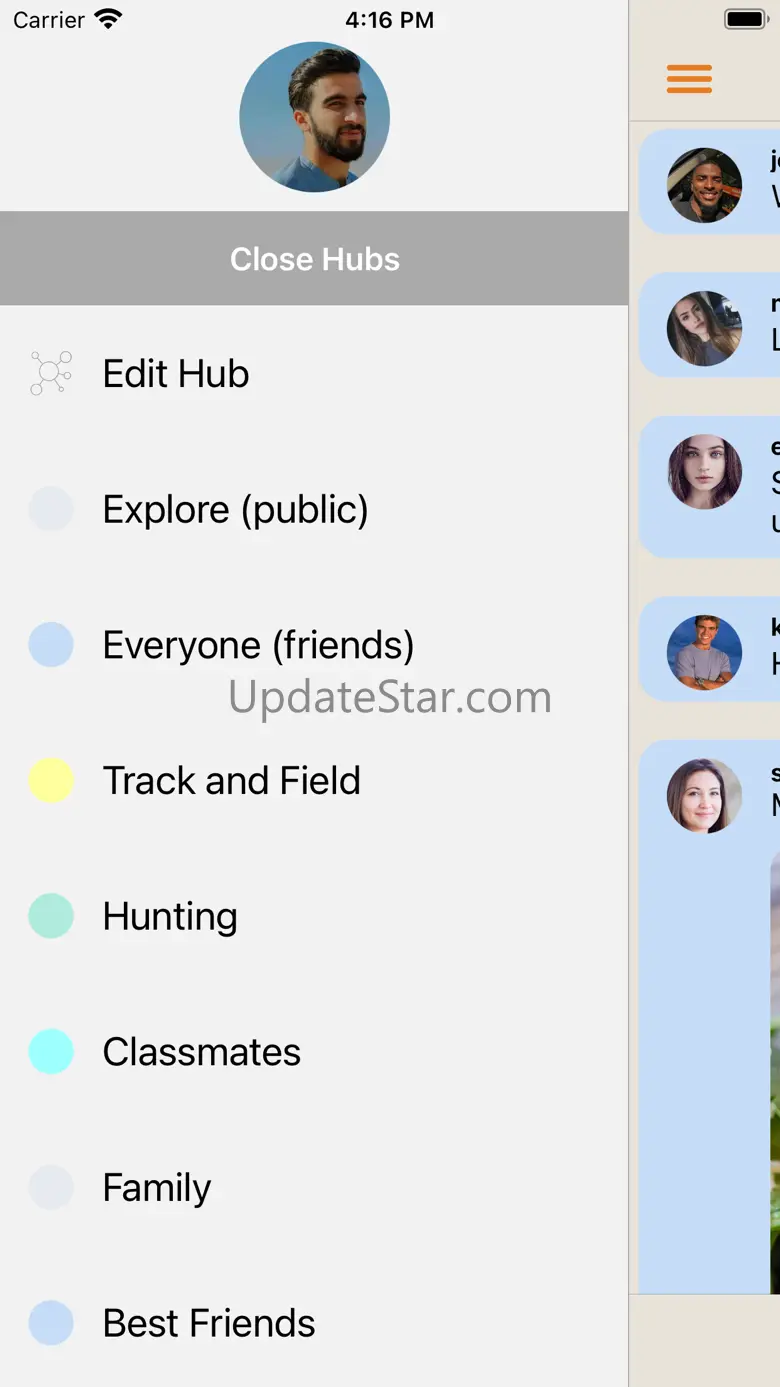Click the green Hunting color dot

pos(51,916)
